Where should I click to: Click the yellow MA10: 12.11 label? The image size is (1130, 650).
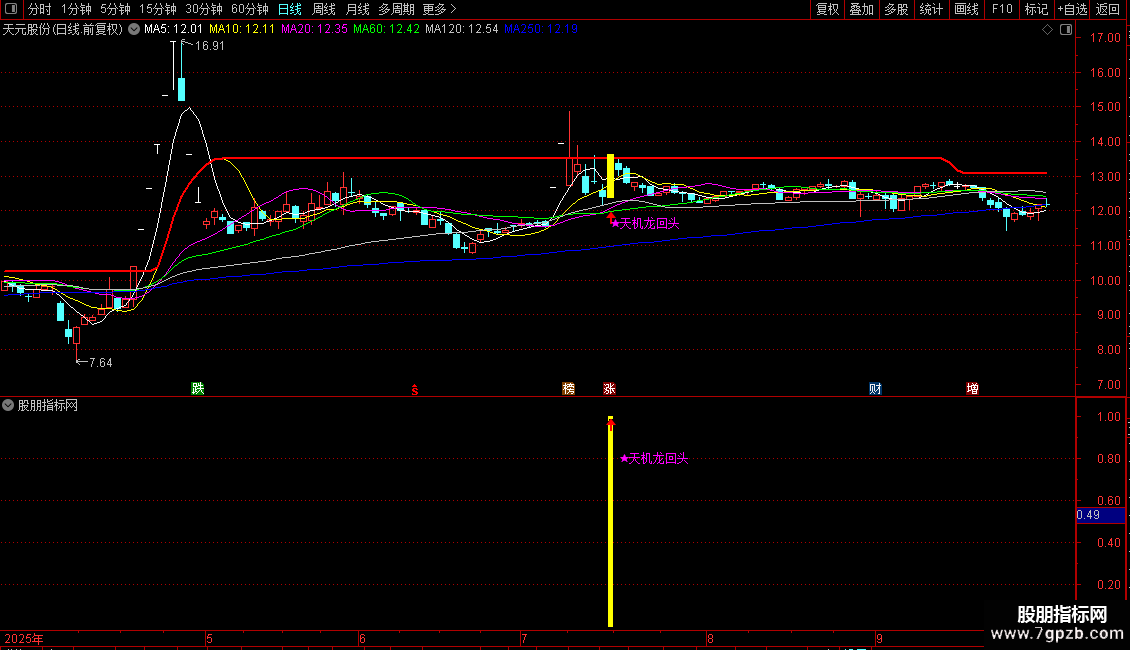(x=241, y=29)
